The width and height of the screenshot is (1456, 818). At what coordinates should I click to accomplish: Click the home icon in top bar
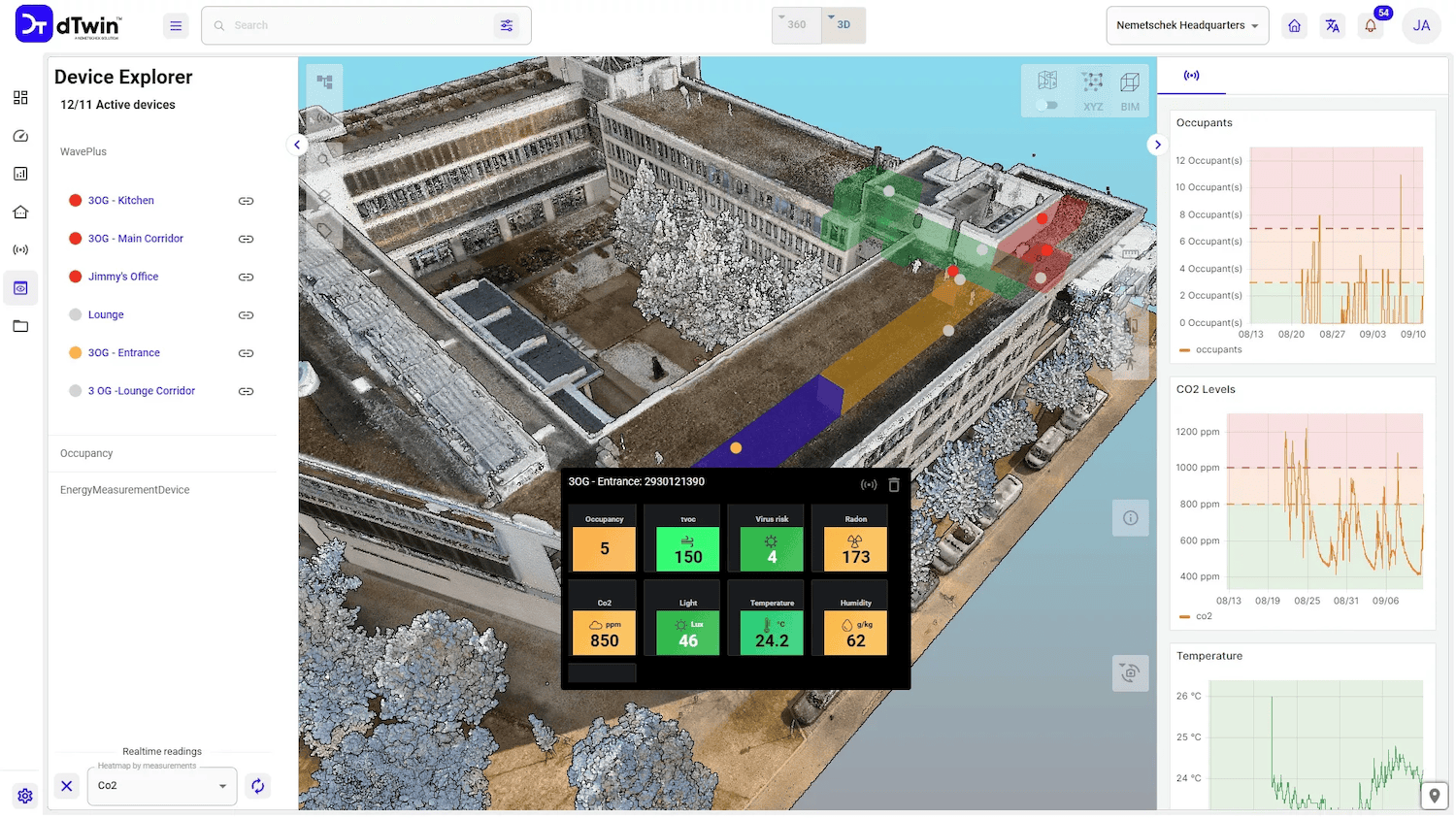pos(1294,26)
